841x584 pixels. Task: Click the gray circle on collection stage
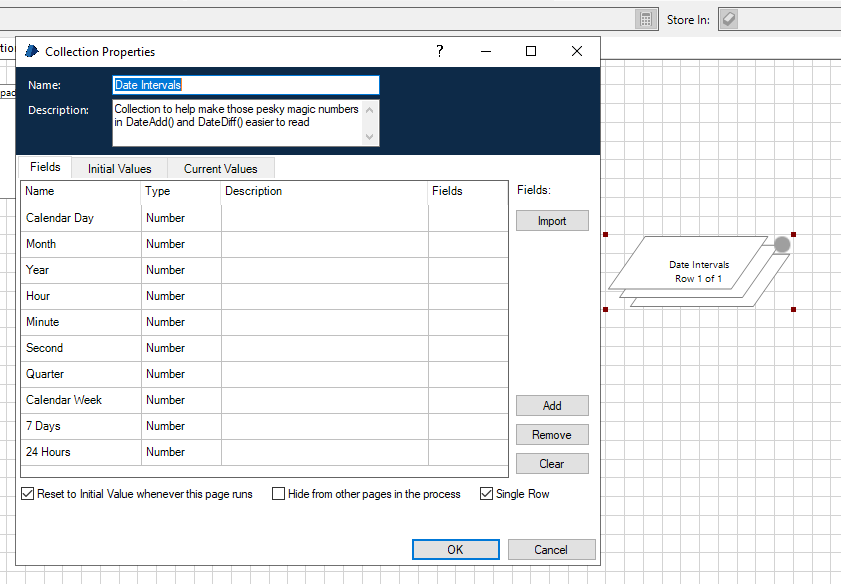[782, 244]
